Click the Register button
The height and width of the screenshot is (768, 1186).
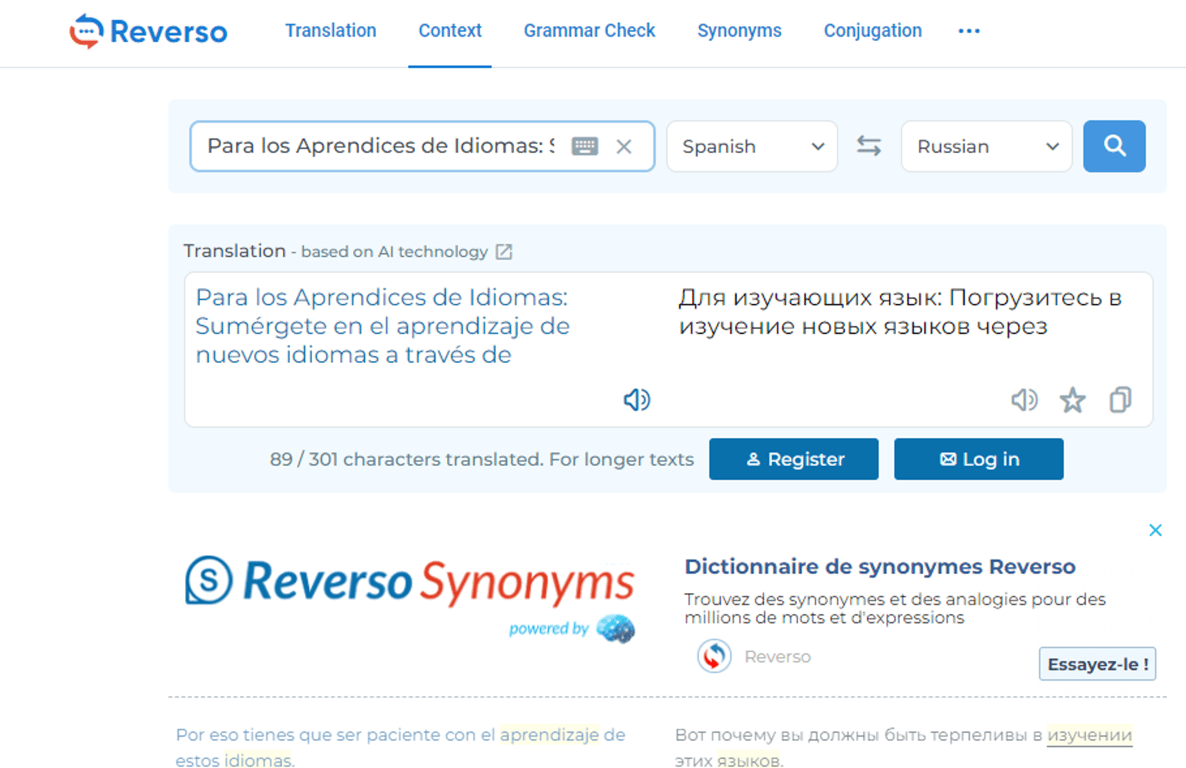coord(793,459)
